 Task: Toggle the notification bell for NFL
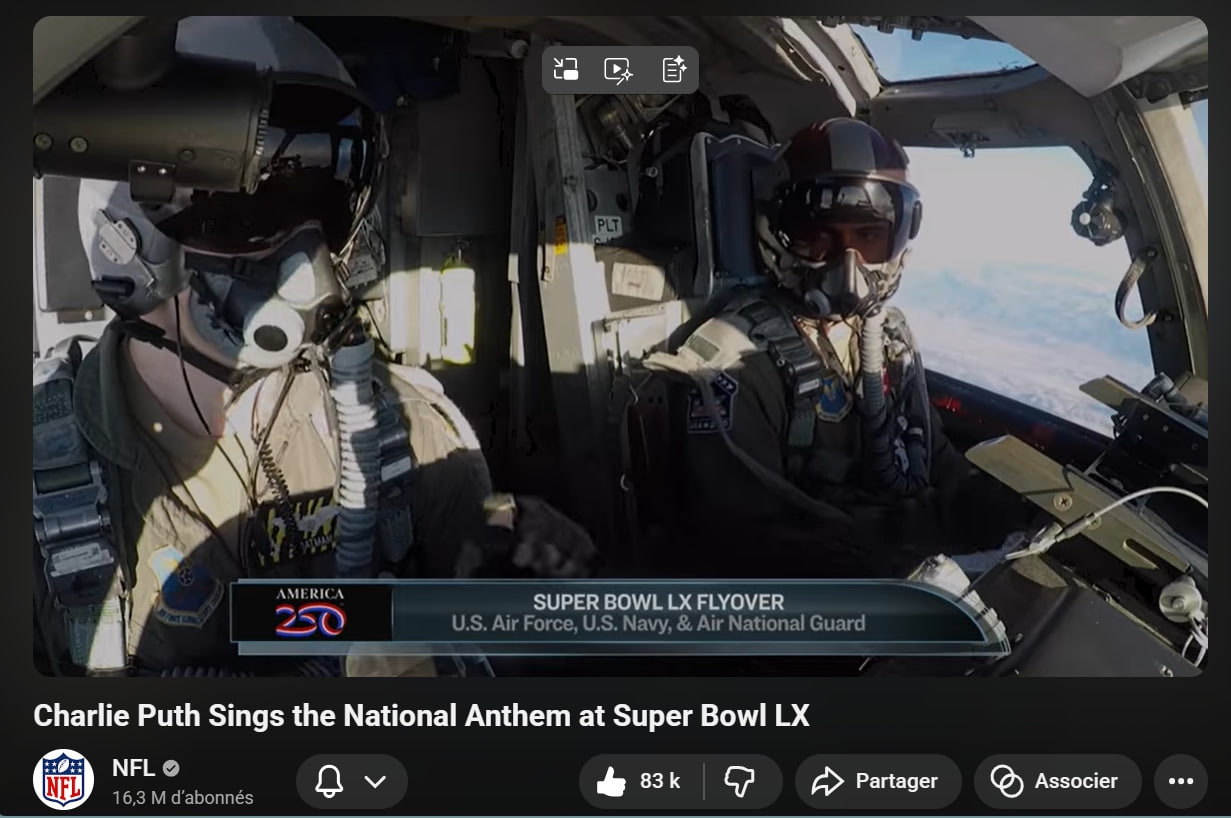[x=329, y=782]
